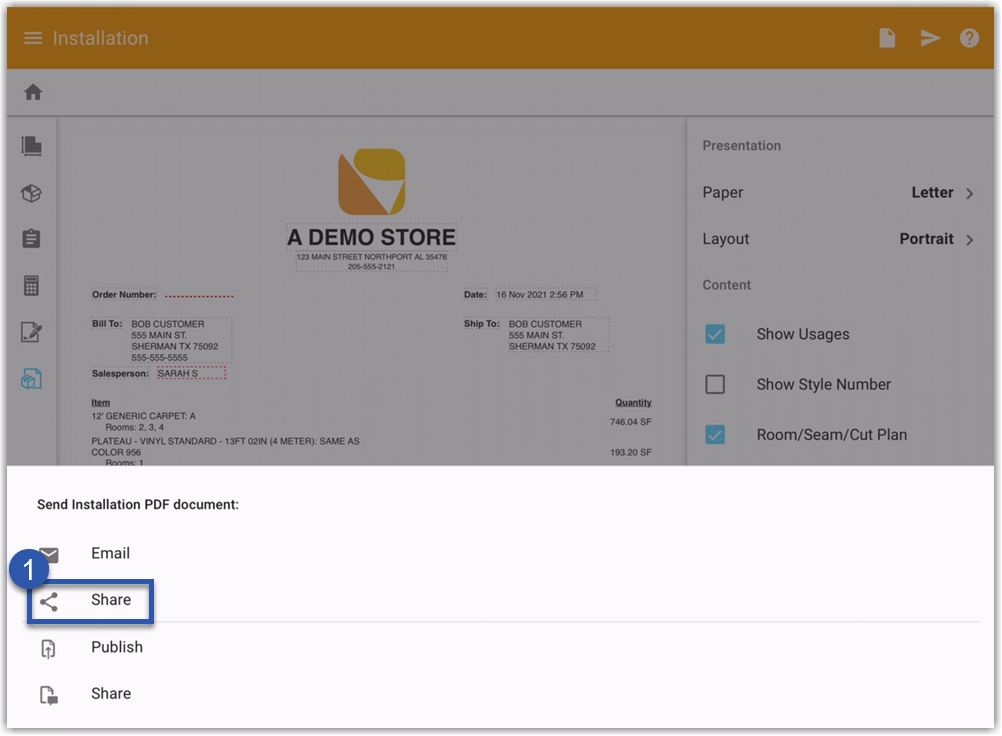Click the Salesperson field showing SARAH S
Screen dimensions: 1002x736
191,373
